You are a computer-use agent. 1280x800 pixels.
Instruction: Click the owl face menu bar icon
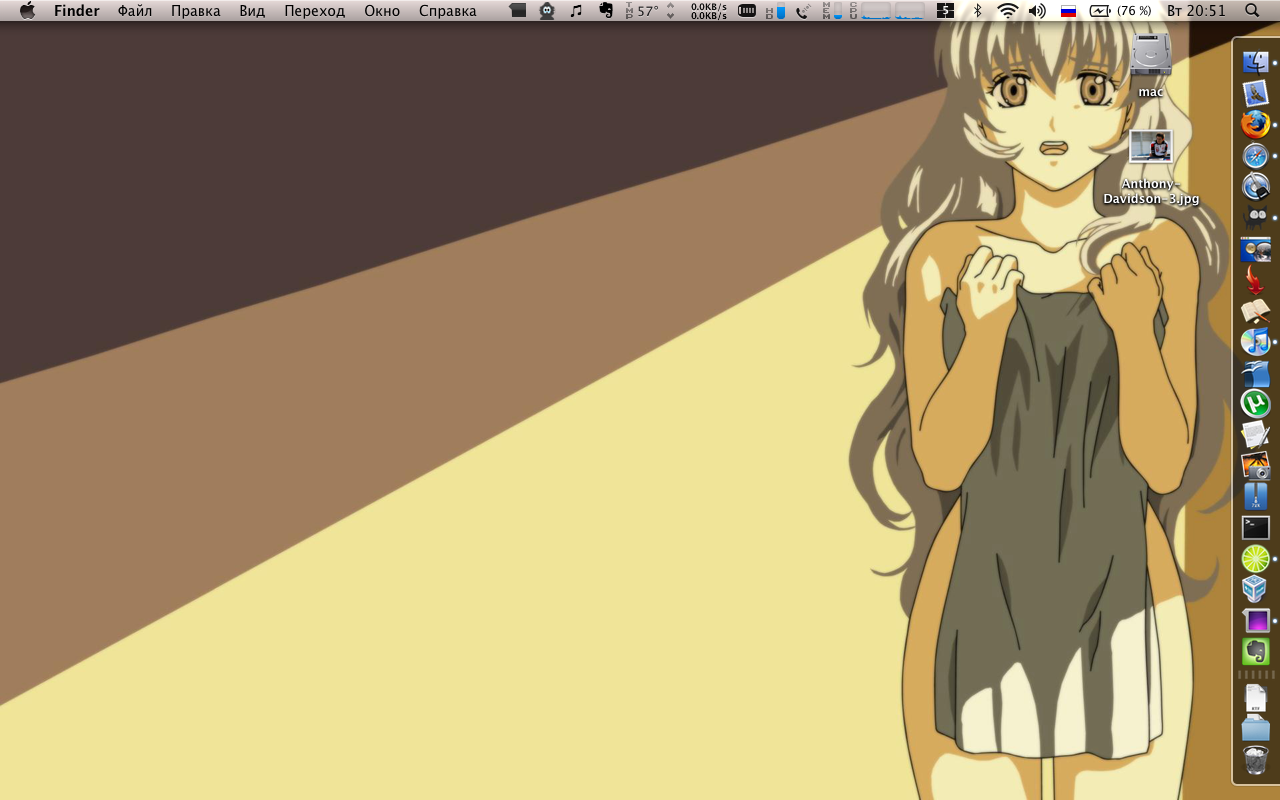point(547,11)
